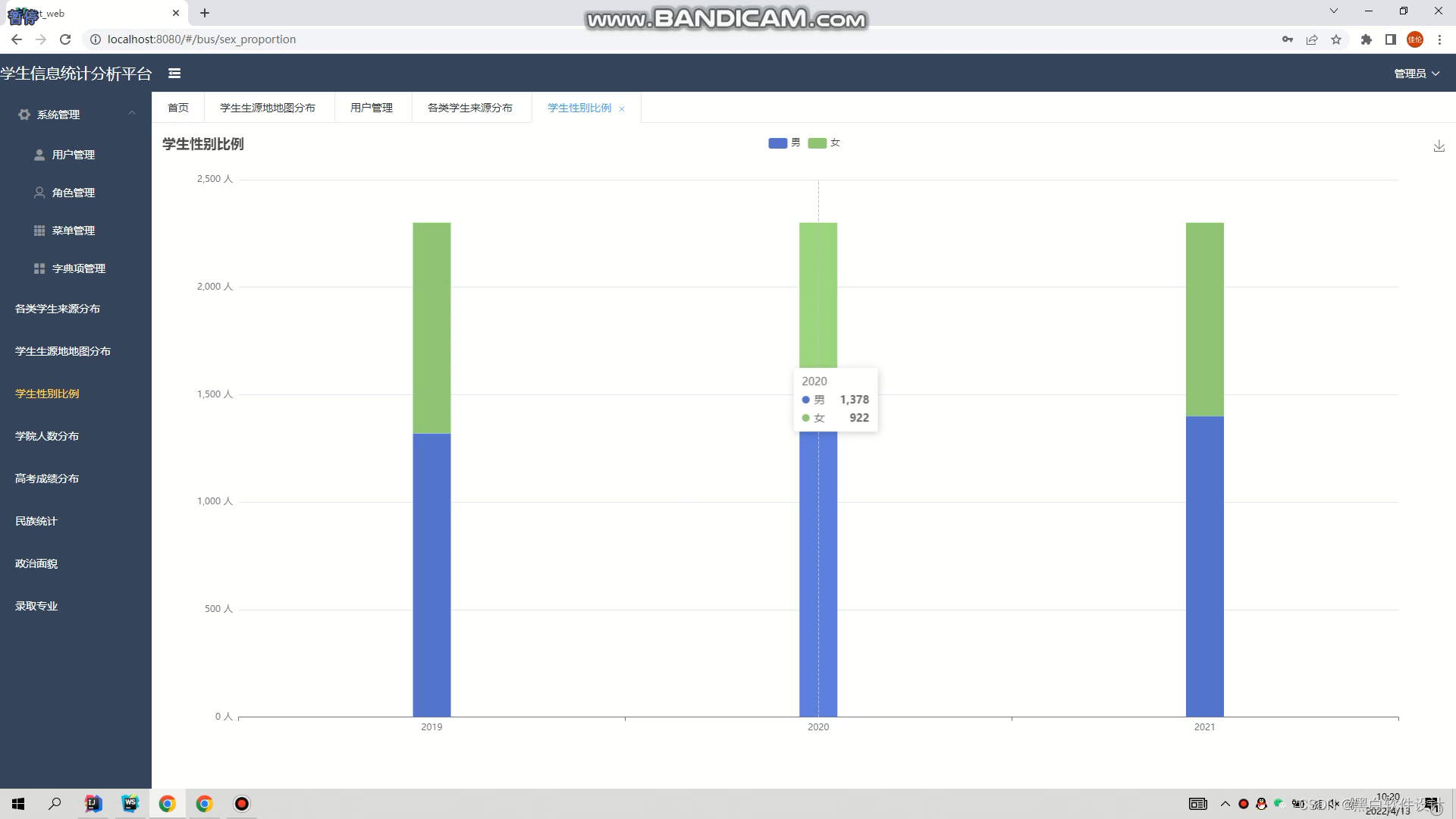
Task: Click the share page icon in the address bar
Action: [x=1312, y=39]
